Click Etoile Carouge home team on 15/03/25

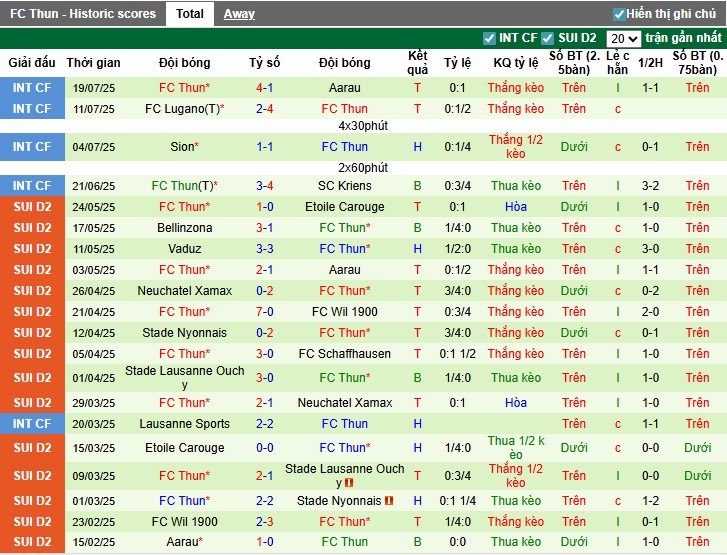coord(185,448)
